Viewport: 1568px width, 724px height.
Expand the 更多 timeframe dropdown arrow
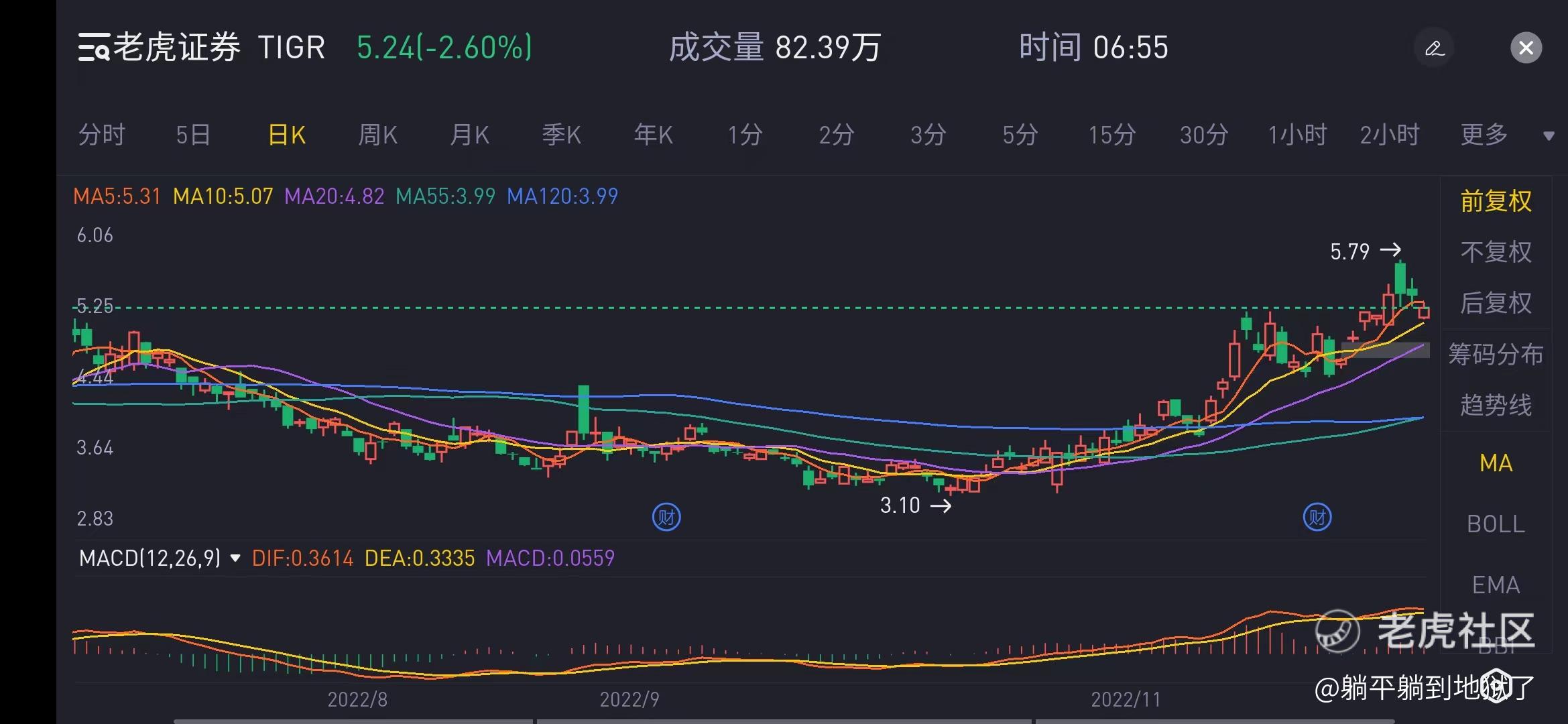pyautogui.click(x=1549, y=136)
